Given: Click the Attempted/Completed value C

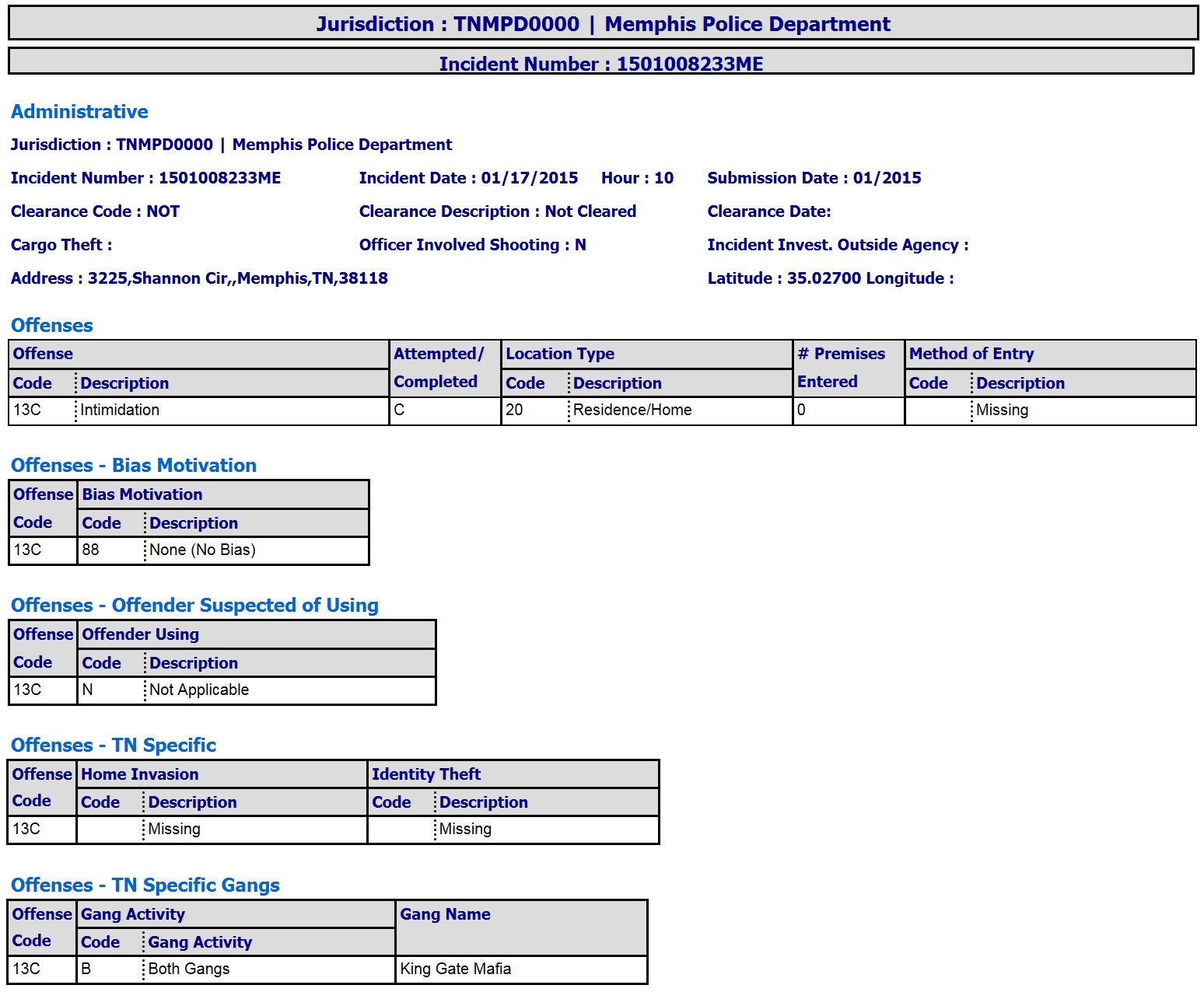Looking at the screenshot, I should coord(445,410).
